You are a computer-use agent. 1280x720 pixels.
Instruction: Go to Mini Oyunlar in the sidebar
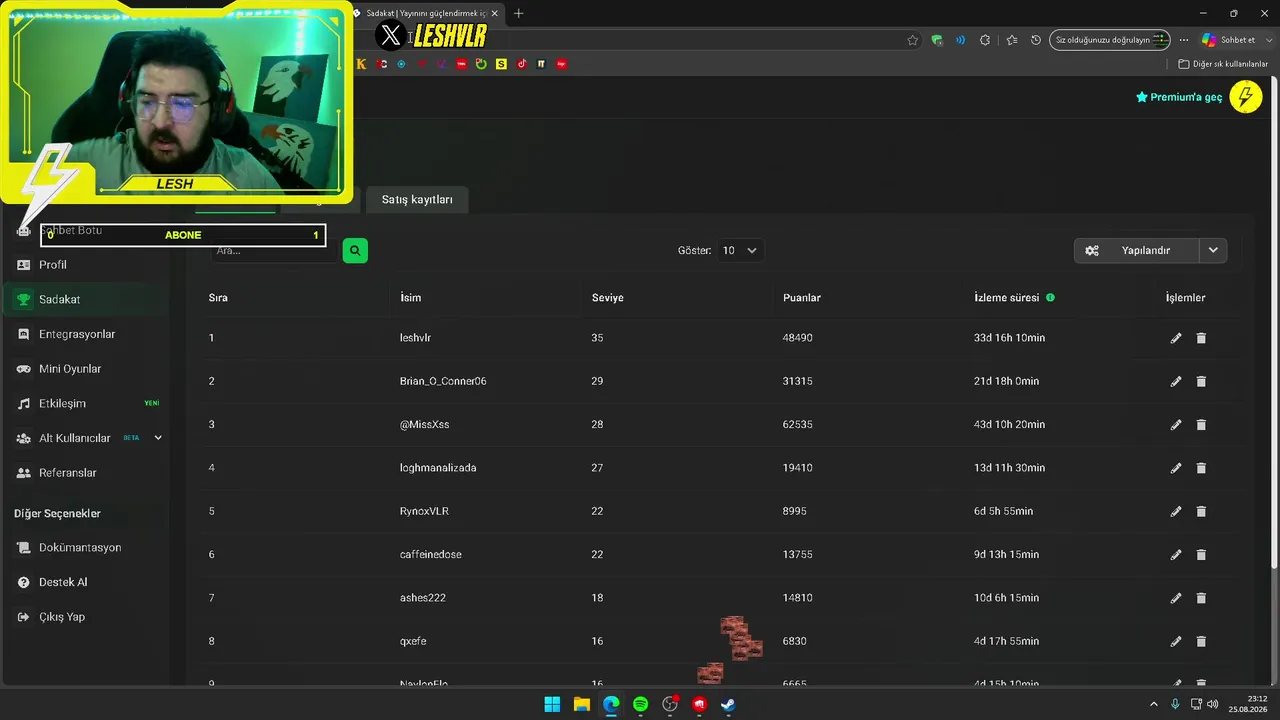click(x=86, y=369)
